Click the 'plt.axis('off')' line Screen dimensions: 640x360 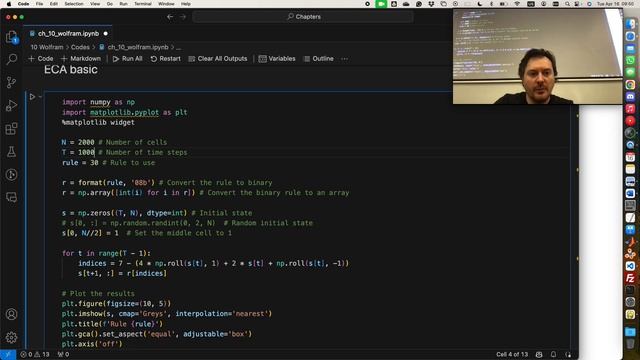pyautogui.click(x=92, y=344)
